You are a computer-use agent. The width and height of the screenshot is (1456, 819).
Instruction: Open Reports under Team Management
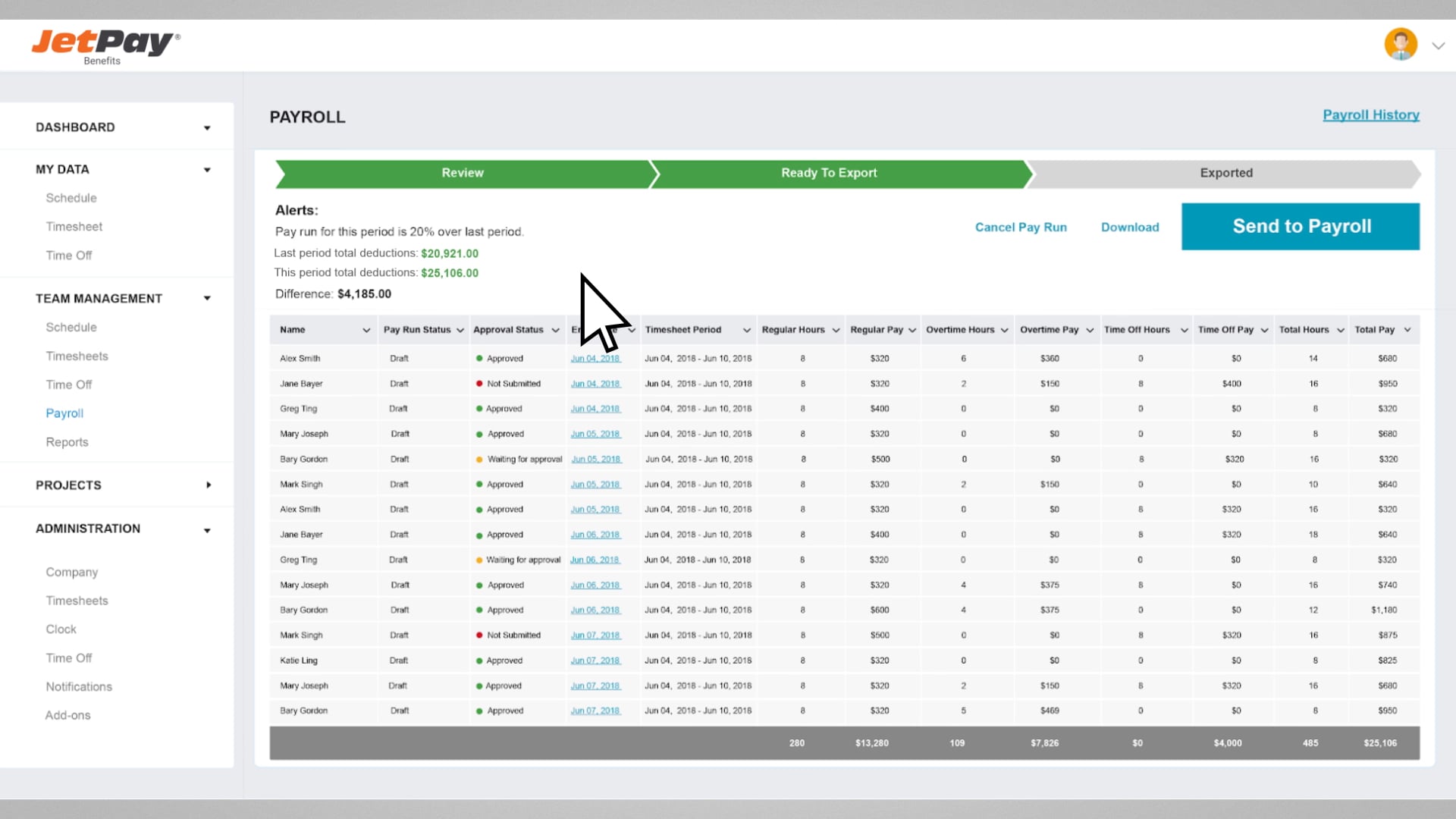[67, 442]
